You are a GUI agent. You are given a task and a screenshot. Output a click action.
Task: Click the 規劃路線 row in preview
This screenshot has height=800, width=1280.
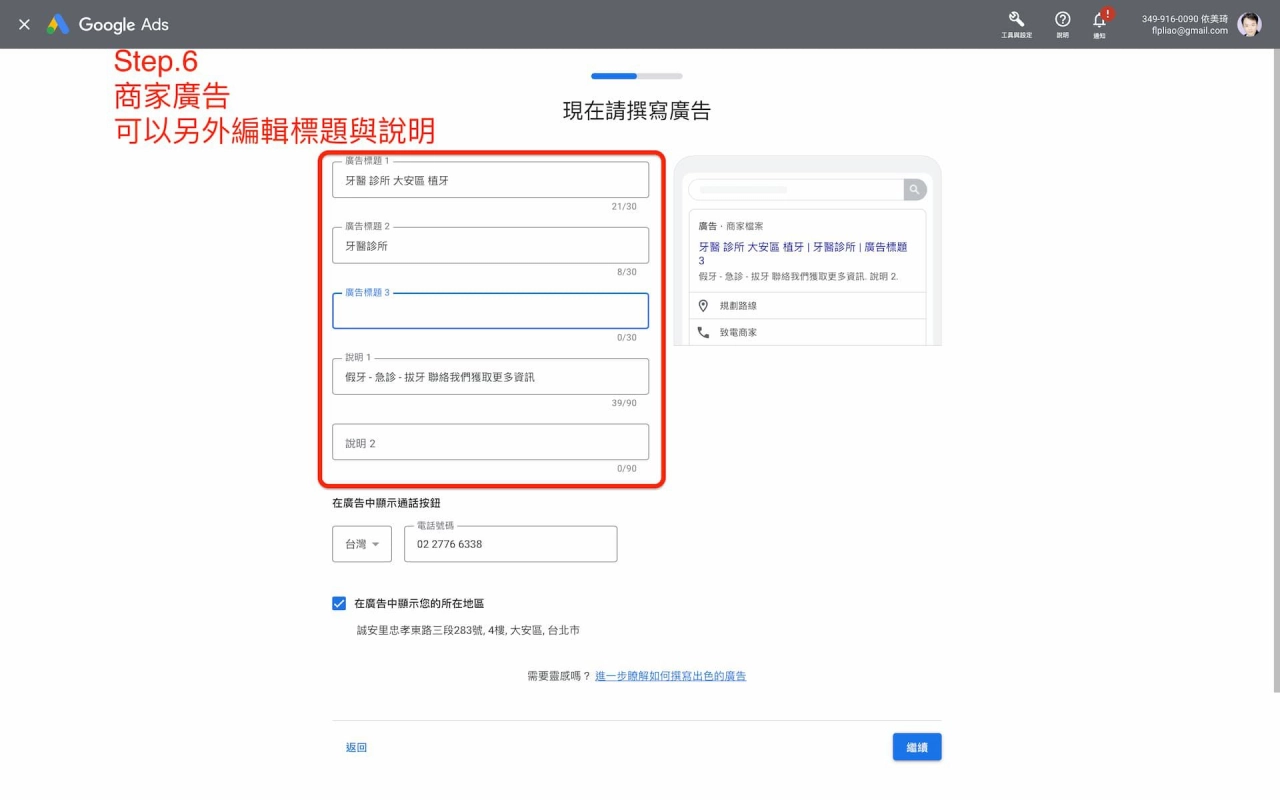pos(807,305)
